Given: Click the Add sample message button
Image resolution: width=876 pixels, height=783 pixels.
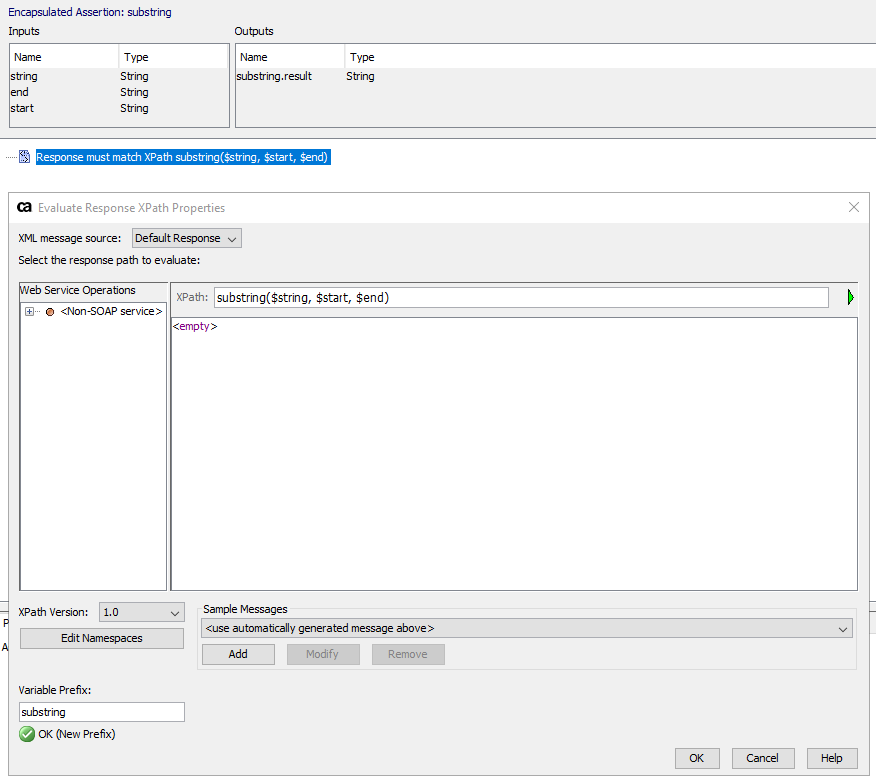Looking at the screenshot, I should pos(238,654).
